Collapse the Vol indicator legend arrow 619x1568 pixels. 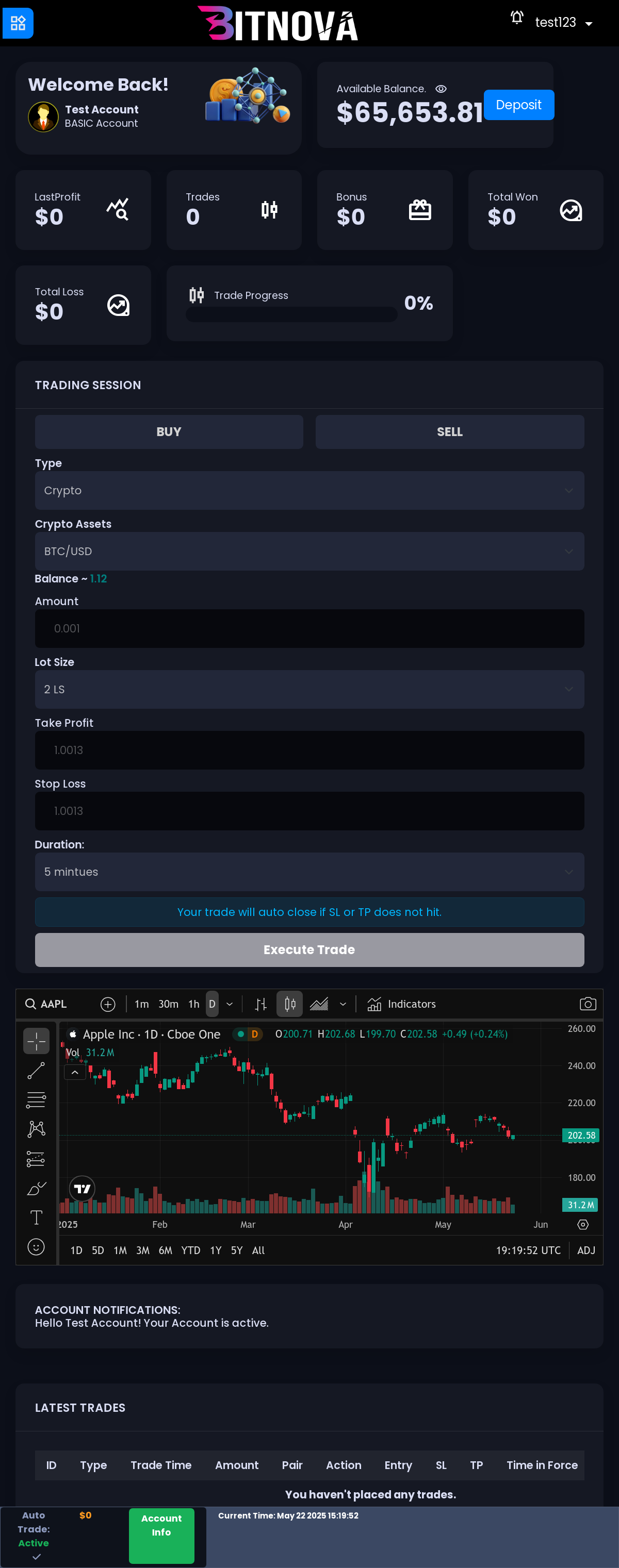[x=75, y=1073]
